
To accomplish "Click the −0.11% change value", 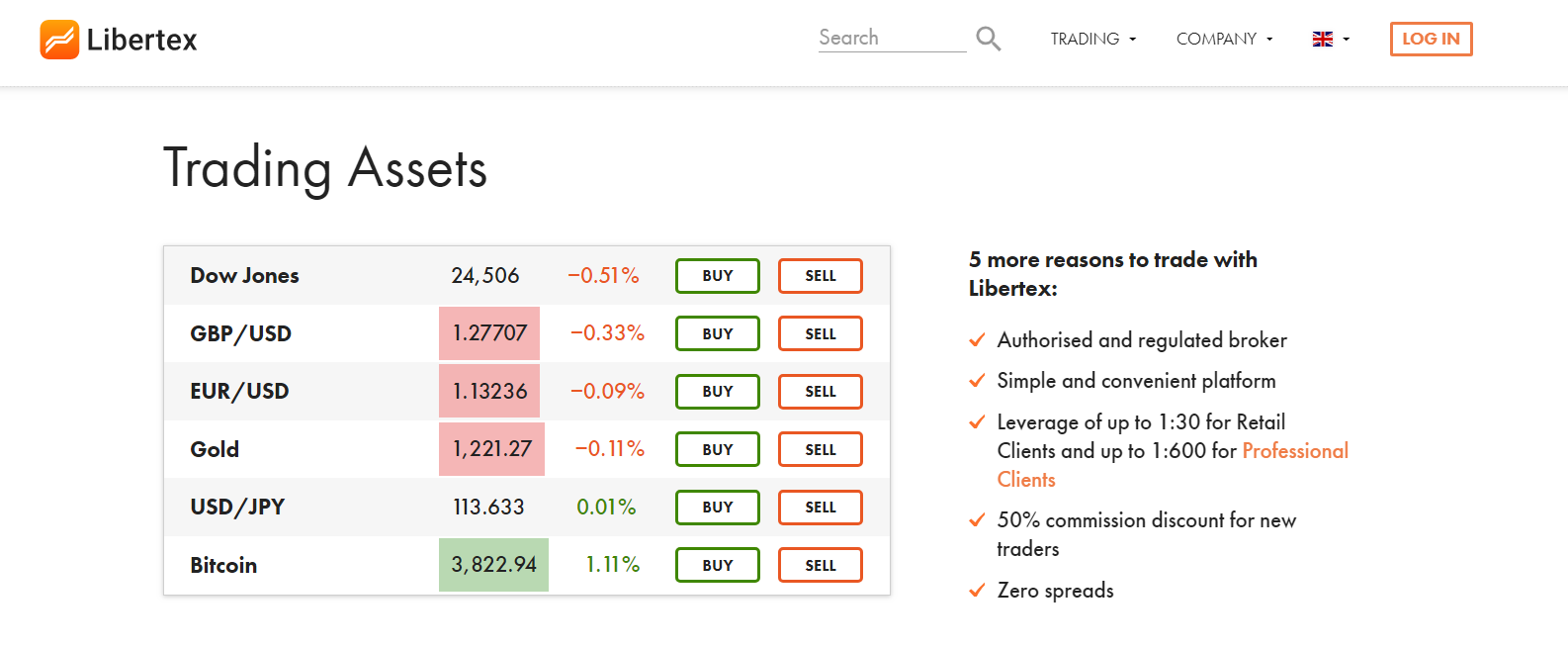I will [609, 449].
